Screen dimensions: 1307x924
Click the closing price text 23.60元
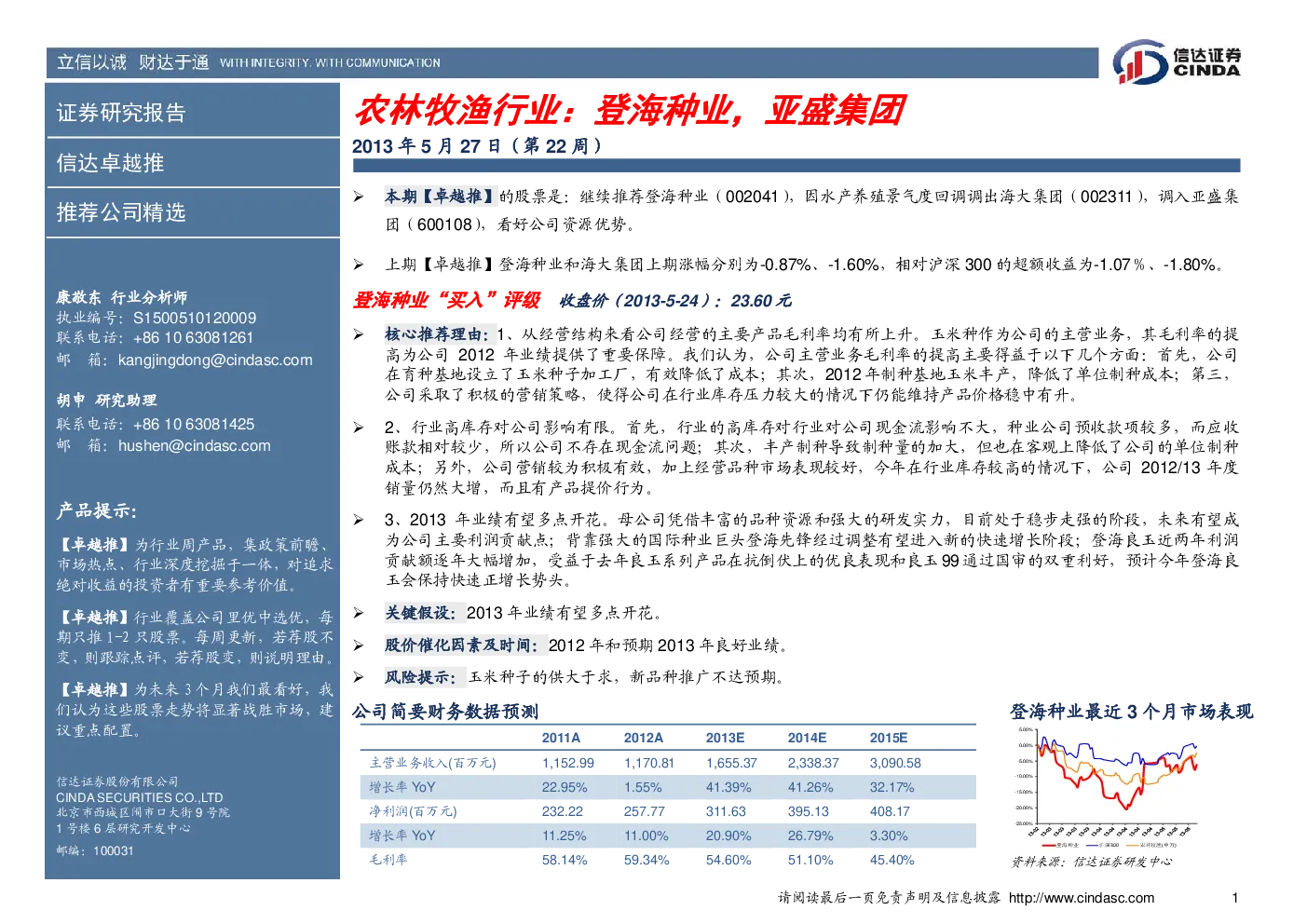[761, 301]
